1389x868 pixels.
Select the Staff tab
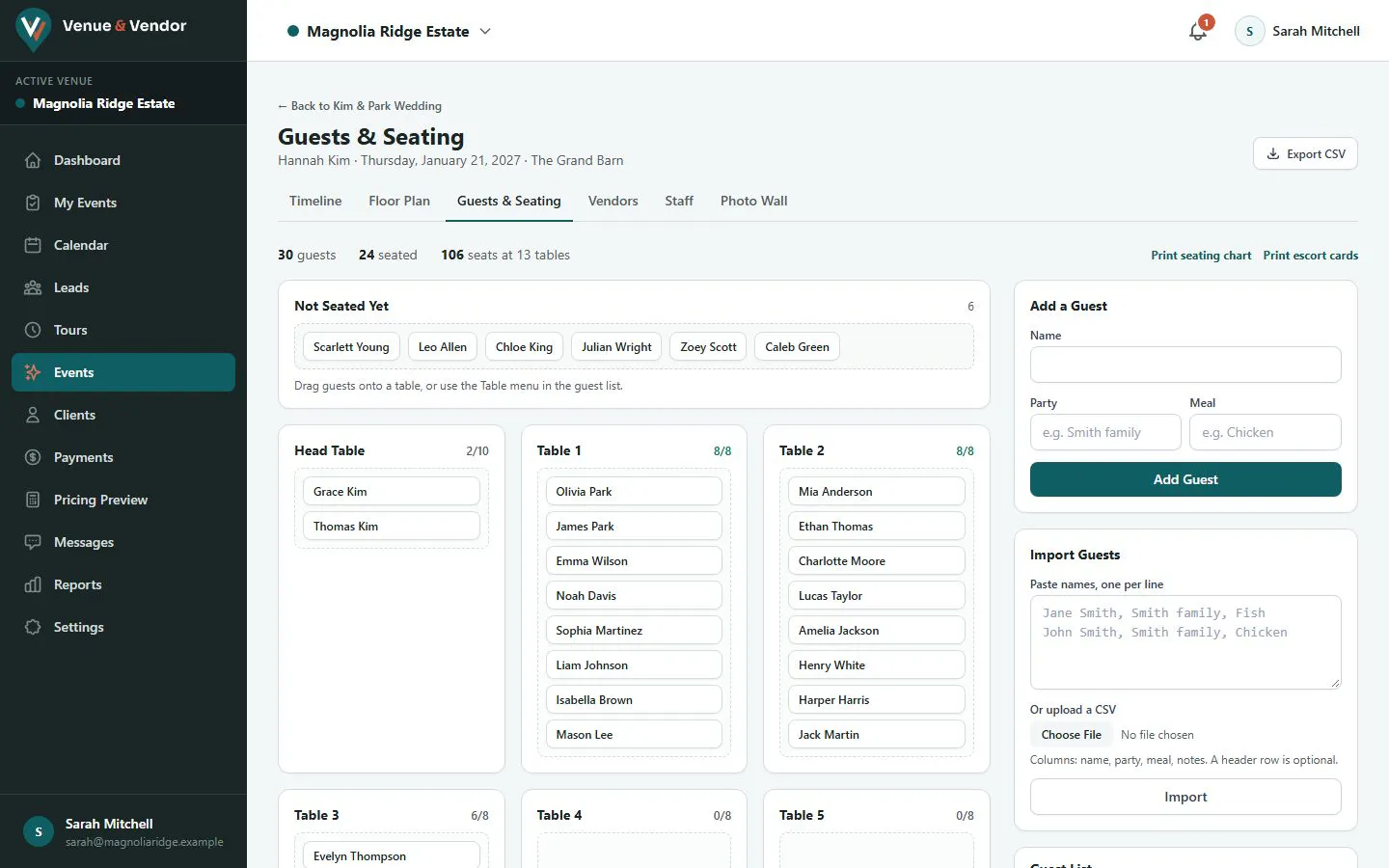[679, 201]
